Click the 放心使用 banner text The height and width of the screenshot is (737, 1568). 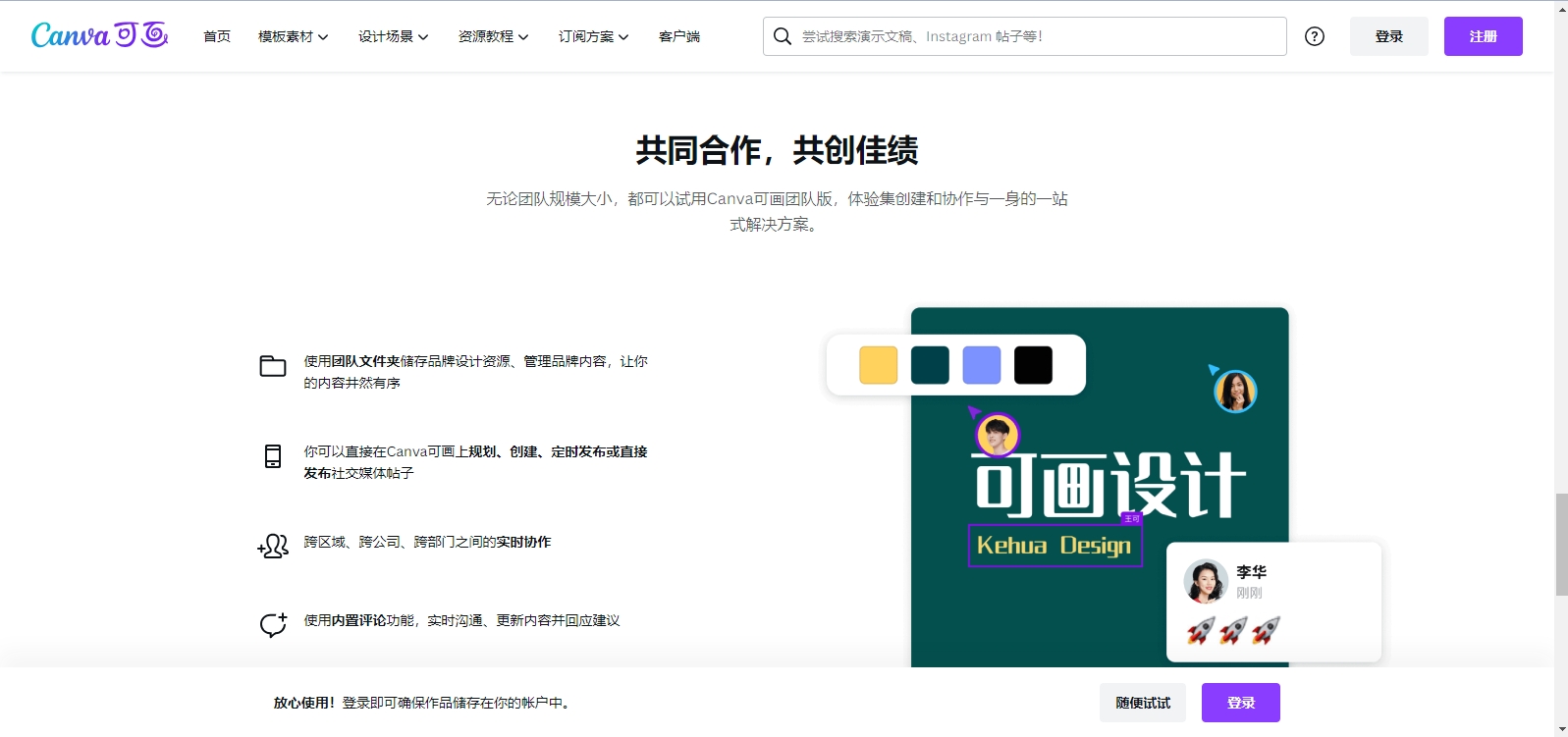423,703
